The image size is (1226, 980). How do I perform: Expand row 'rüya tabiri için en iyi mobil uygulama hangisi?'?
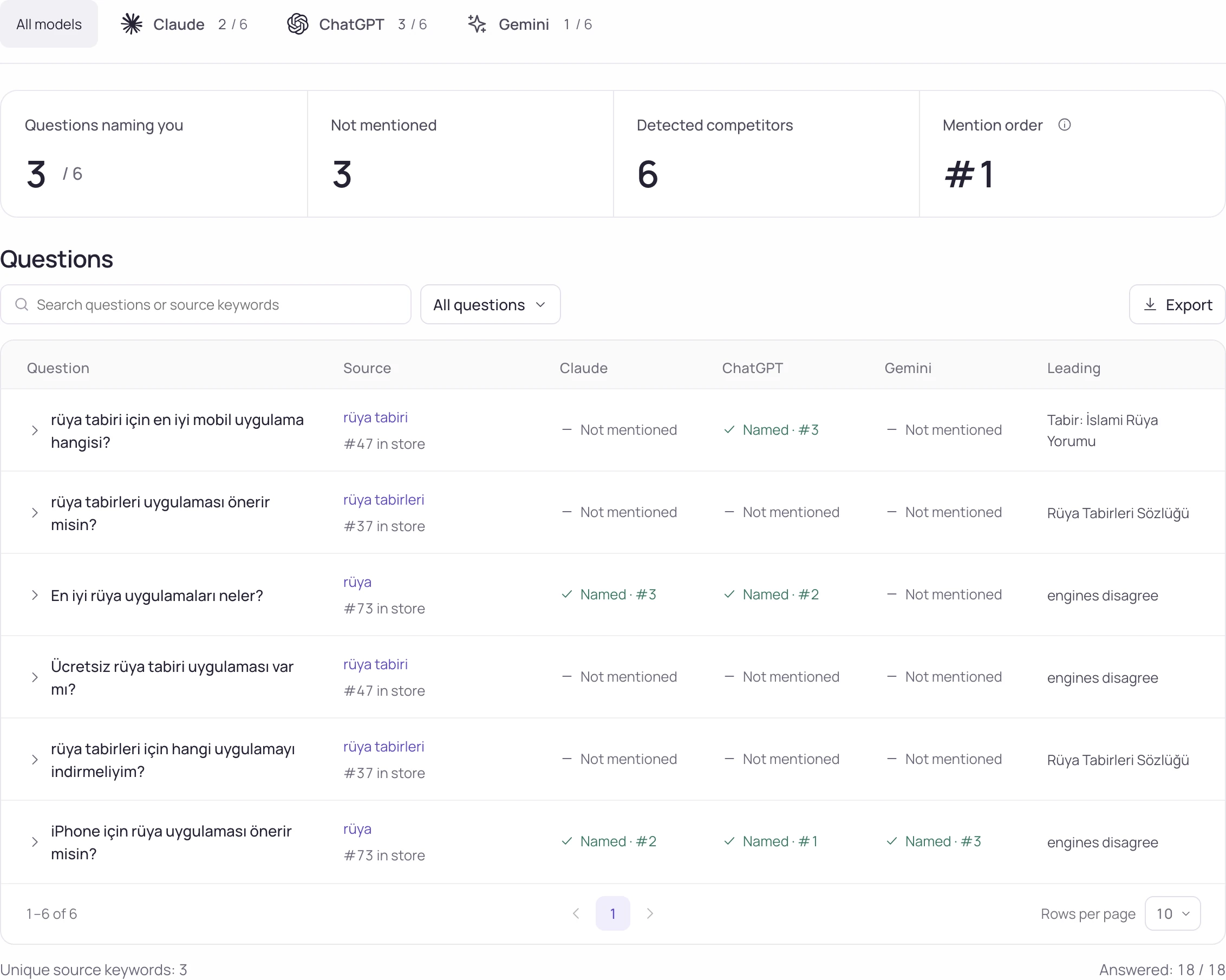35,430
